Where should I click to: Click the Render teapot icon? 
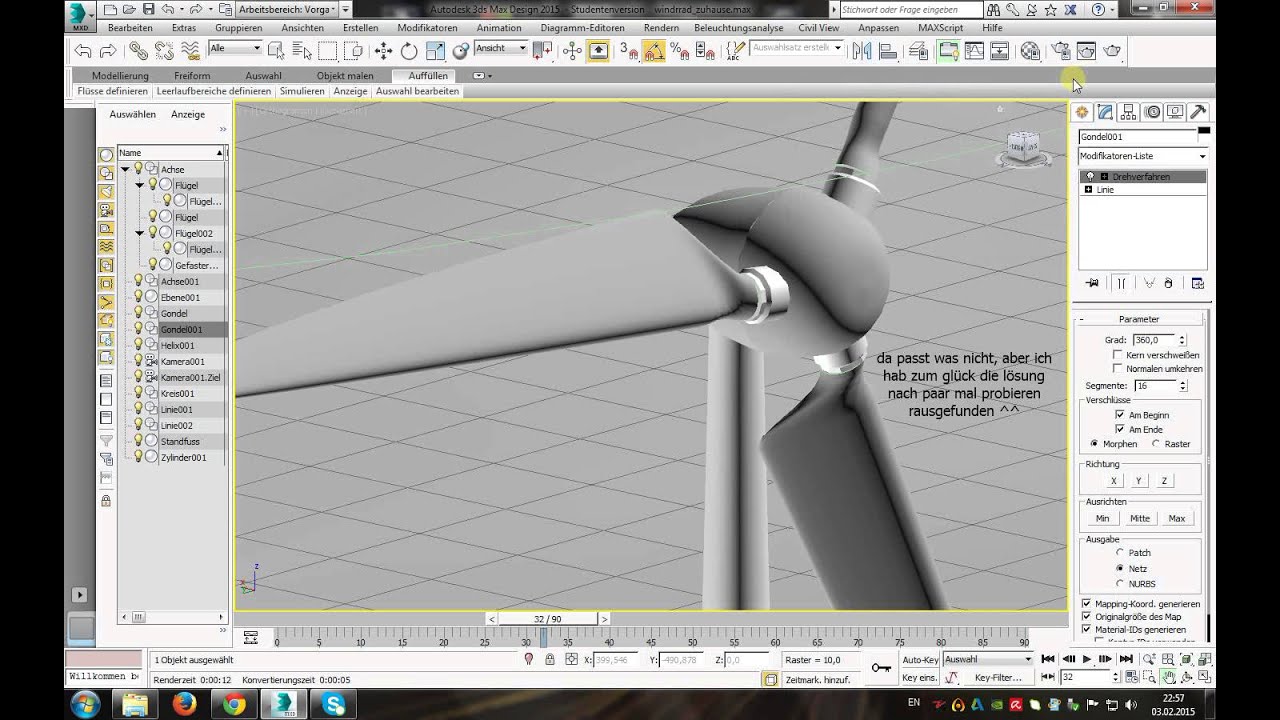coord(1112,51)
